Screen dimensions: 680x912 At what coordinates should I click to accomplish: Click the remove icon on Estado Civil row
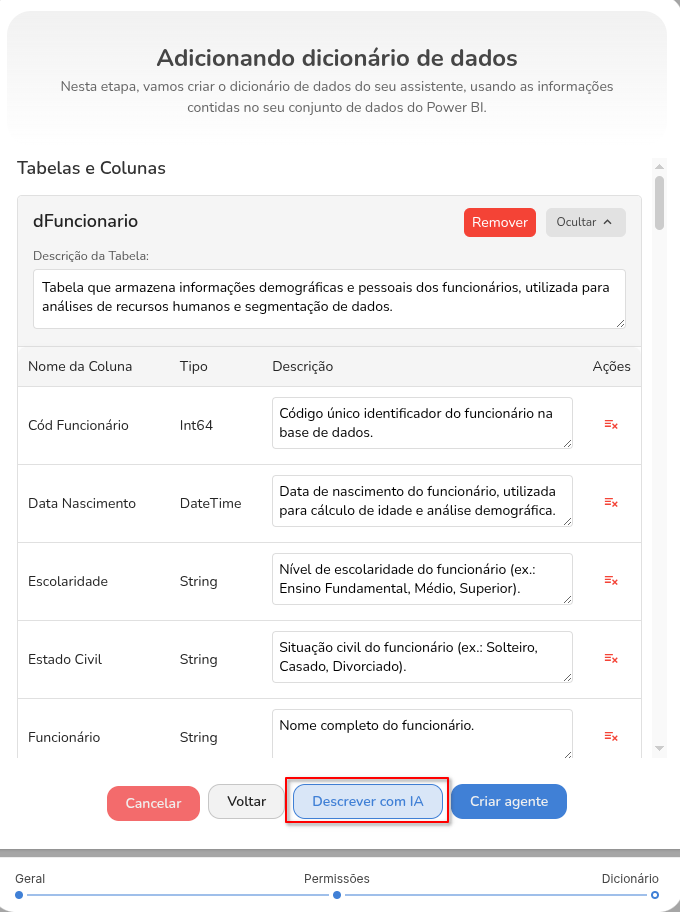[x=610, y=658]
